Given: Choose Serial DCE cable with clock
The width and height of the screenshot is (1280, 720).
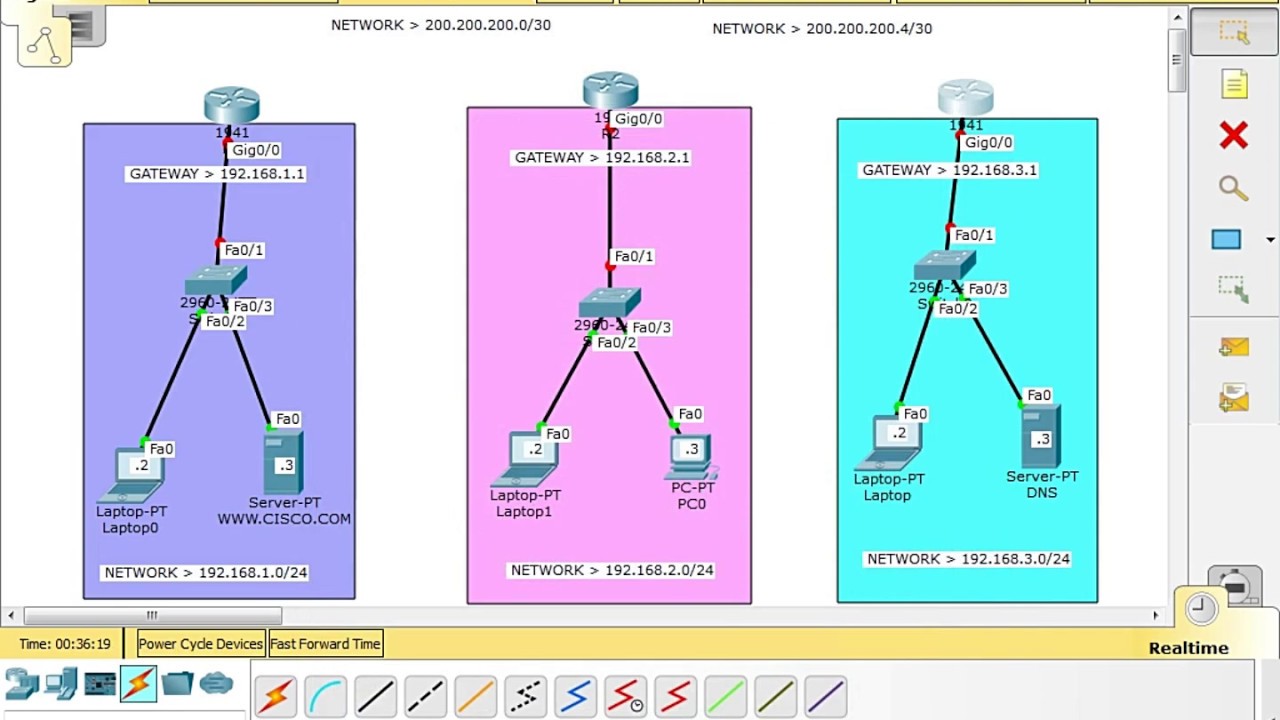Looking at the screenshot, I should (x=625, y=696).
